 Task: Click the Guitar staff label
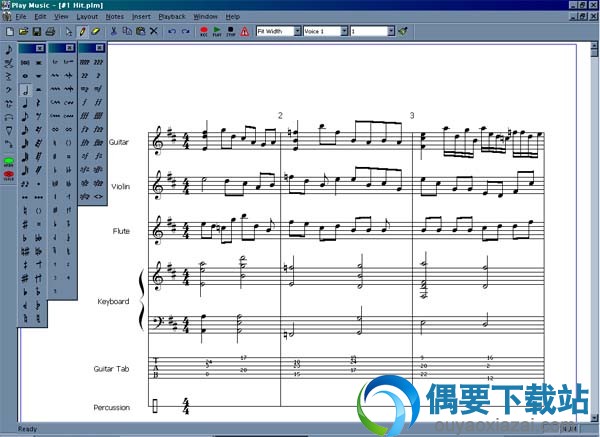tap(119, 142)
